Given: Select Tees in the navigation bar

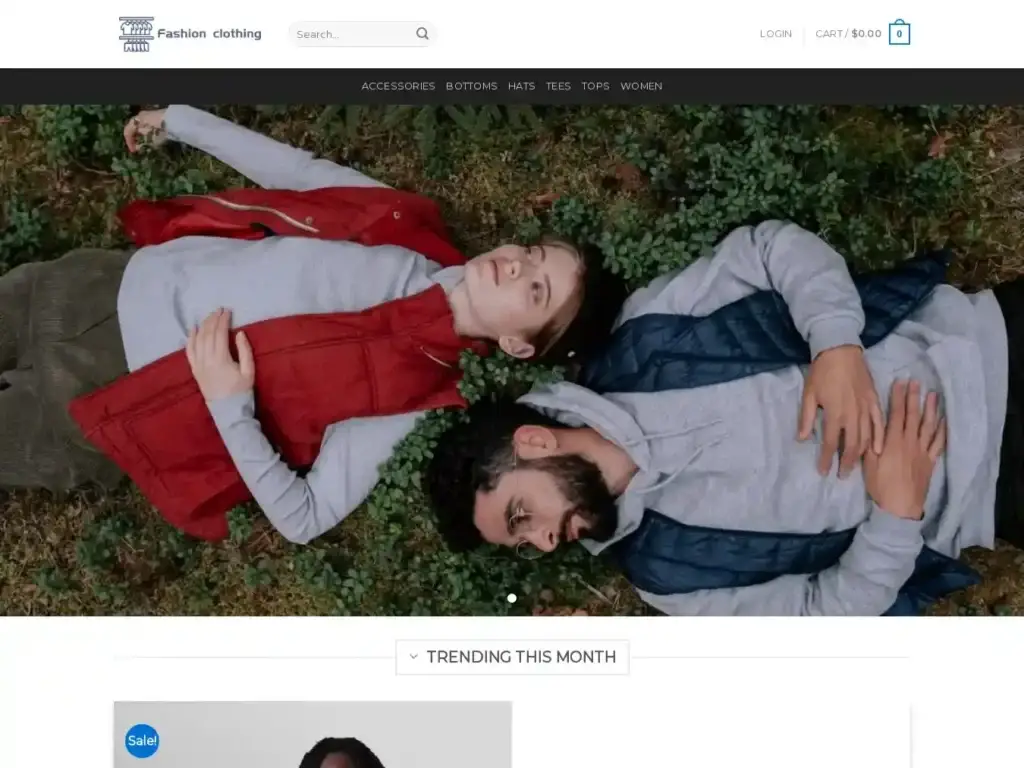Looking at the screenshot, I should tap(558, 86).
